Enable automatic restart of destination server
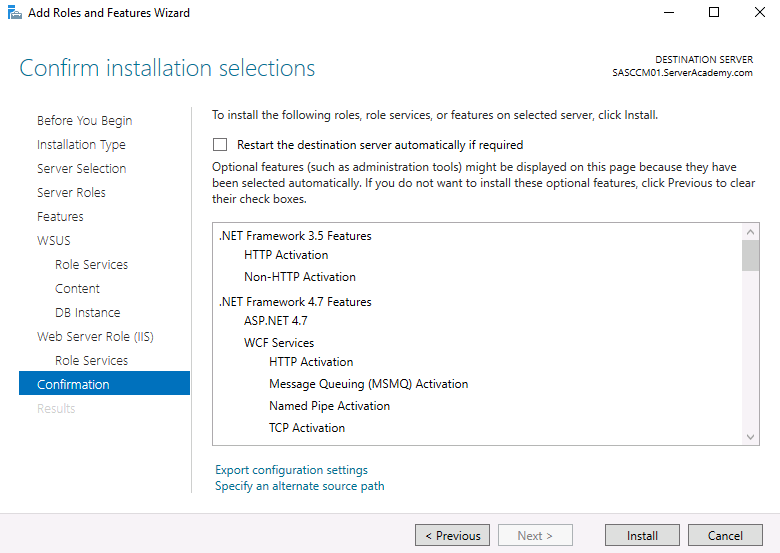The width and height of the screenshot is (780, 553). click(220, 145)
